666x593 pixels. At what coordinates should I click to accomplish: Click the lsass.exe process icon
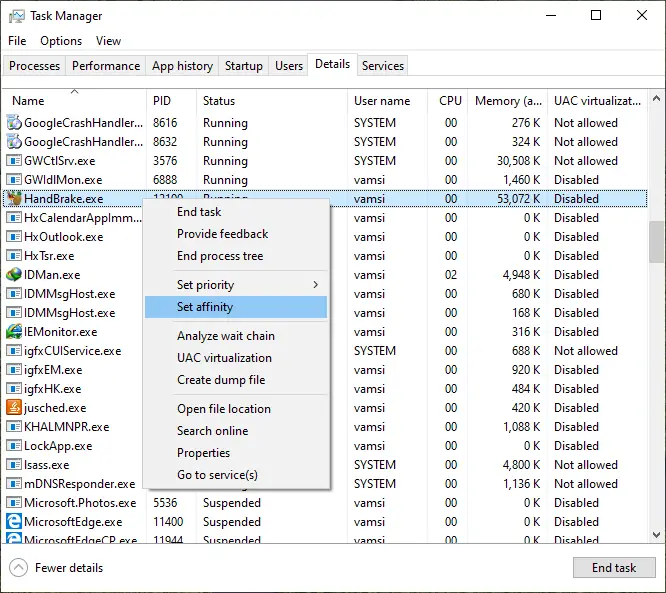[x=14, y=465]
